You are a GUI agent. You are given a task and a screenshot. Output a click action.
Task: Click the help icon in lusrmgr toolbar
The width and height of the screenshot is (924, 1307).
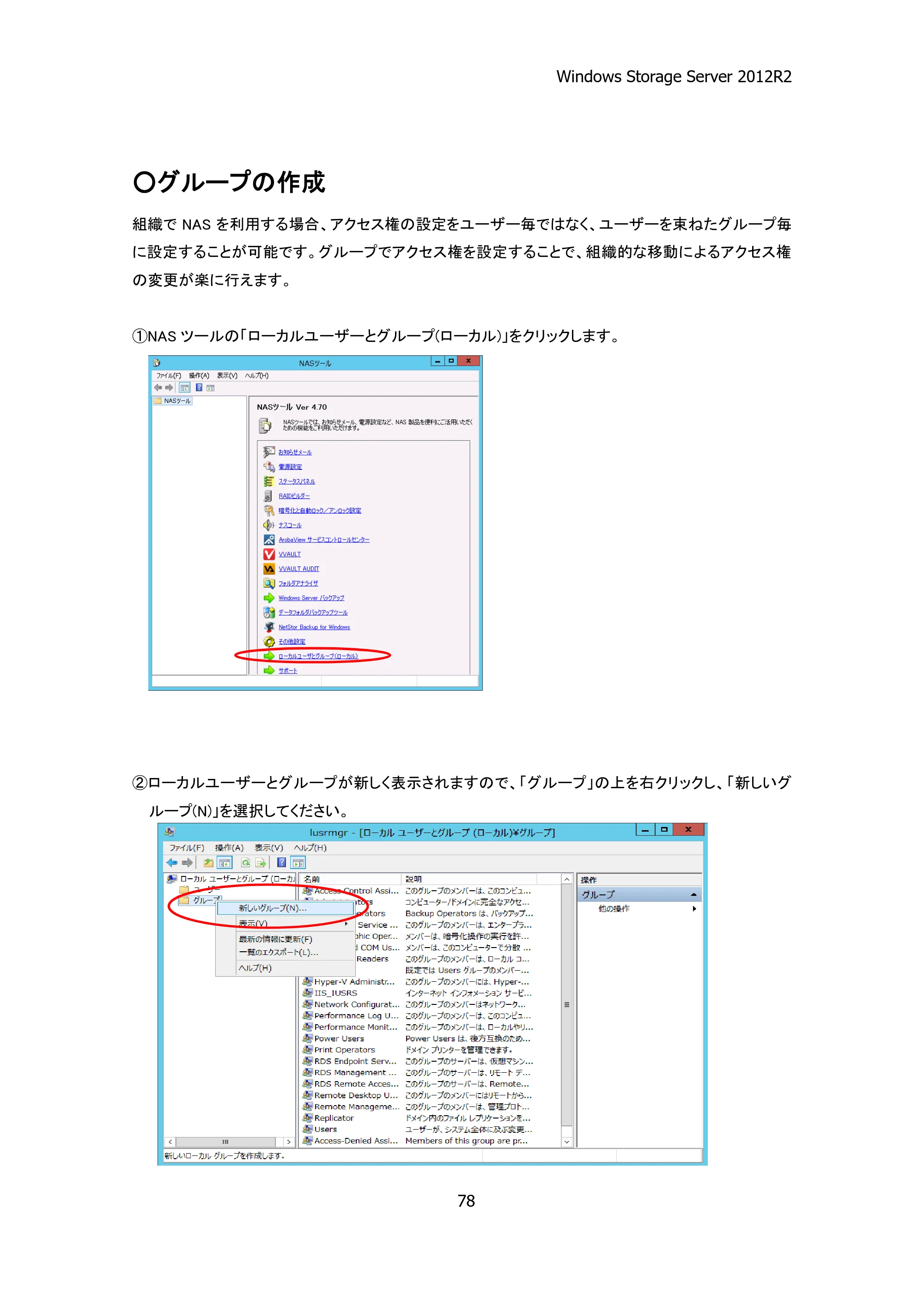(x=282, y=863)
